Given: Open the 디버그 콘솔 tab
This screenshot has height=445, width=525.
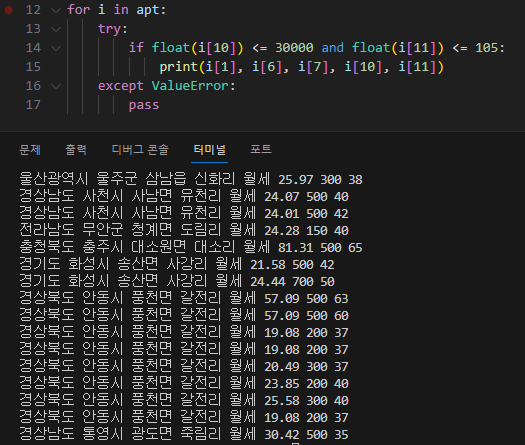Looking at the screenshot, I should pyautogui.click(x=140, y=149).
